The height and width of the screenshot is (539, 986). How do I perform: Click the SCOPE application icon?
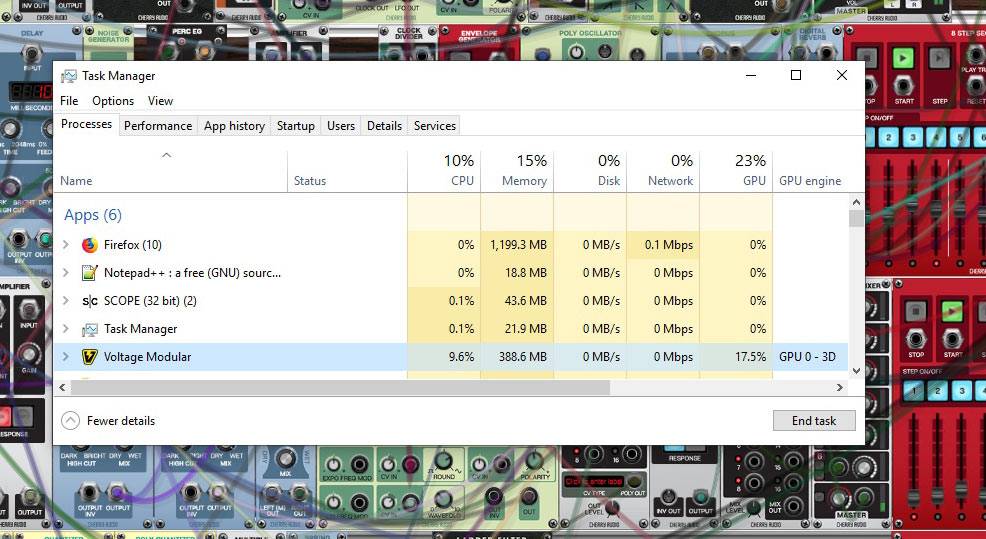pos(90,301)
